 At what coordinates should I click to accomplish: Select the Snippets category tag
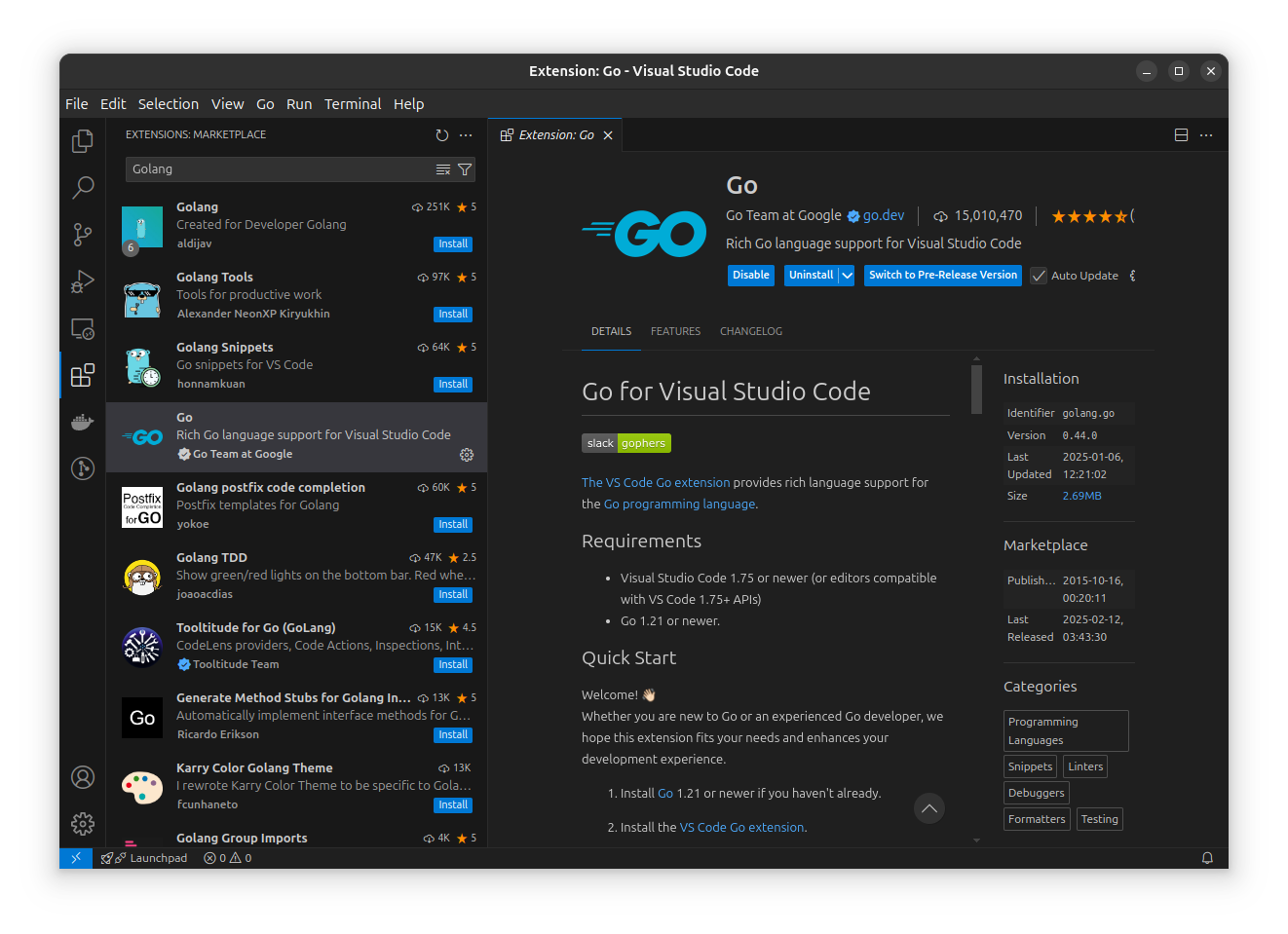click(1030, 766)
